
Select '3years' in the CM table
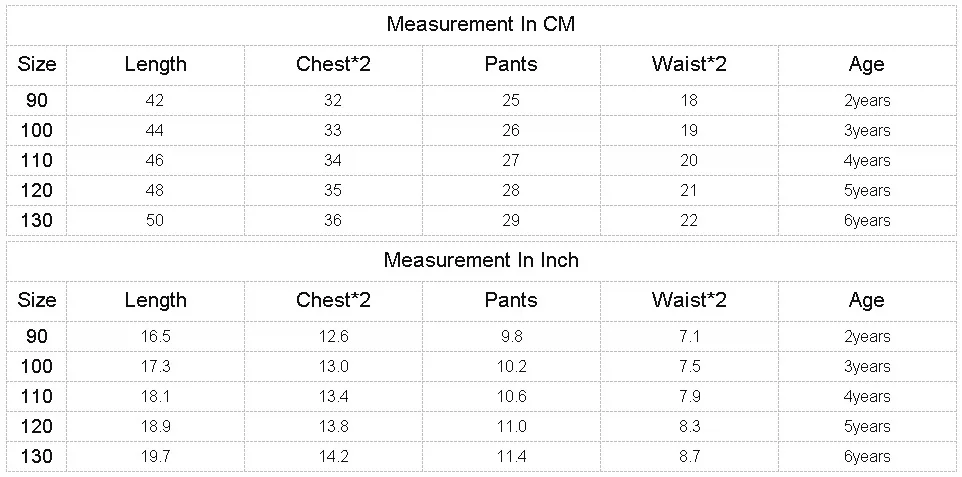point(867,130)
